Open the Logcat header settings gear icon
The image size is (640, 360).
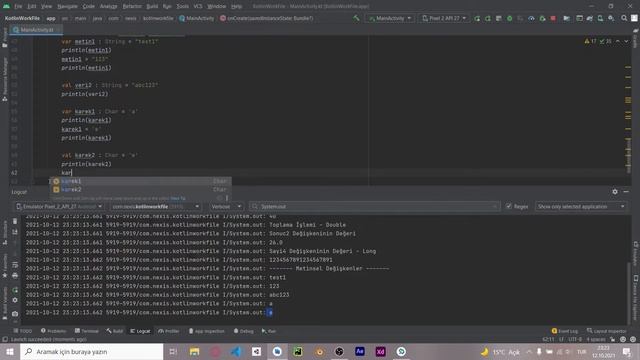click(15, 300)
